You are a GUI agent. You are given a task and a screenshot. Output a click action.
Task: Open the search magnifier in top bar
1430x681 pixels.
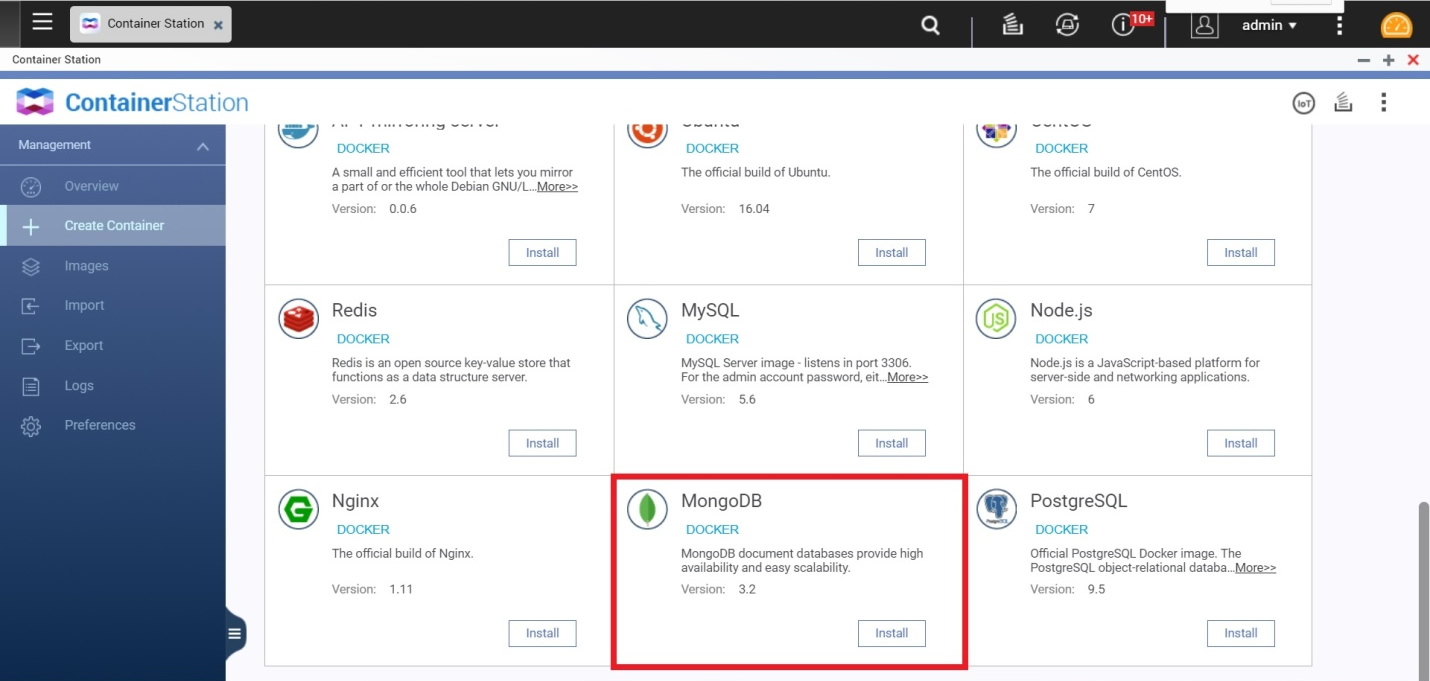[x=930, y=26]
